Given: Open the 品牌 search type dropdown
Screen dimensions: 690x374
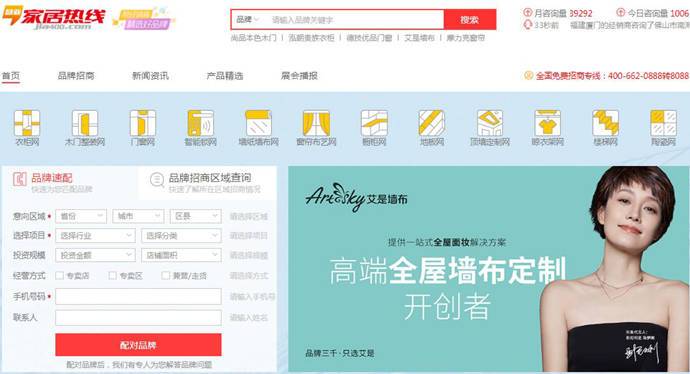Looking at the screenshot, I should click(x=248, y=19).
